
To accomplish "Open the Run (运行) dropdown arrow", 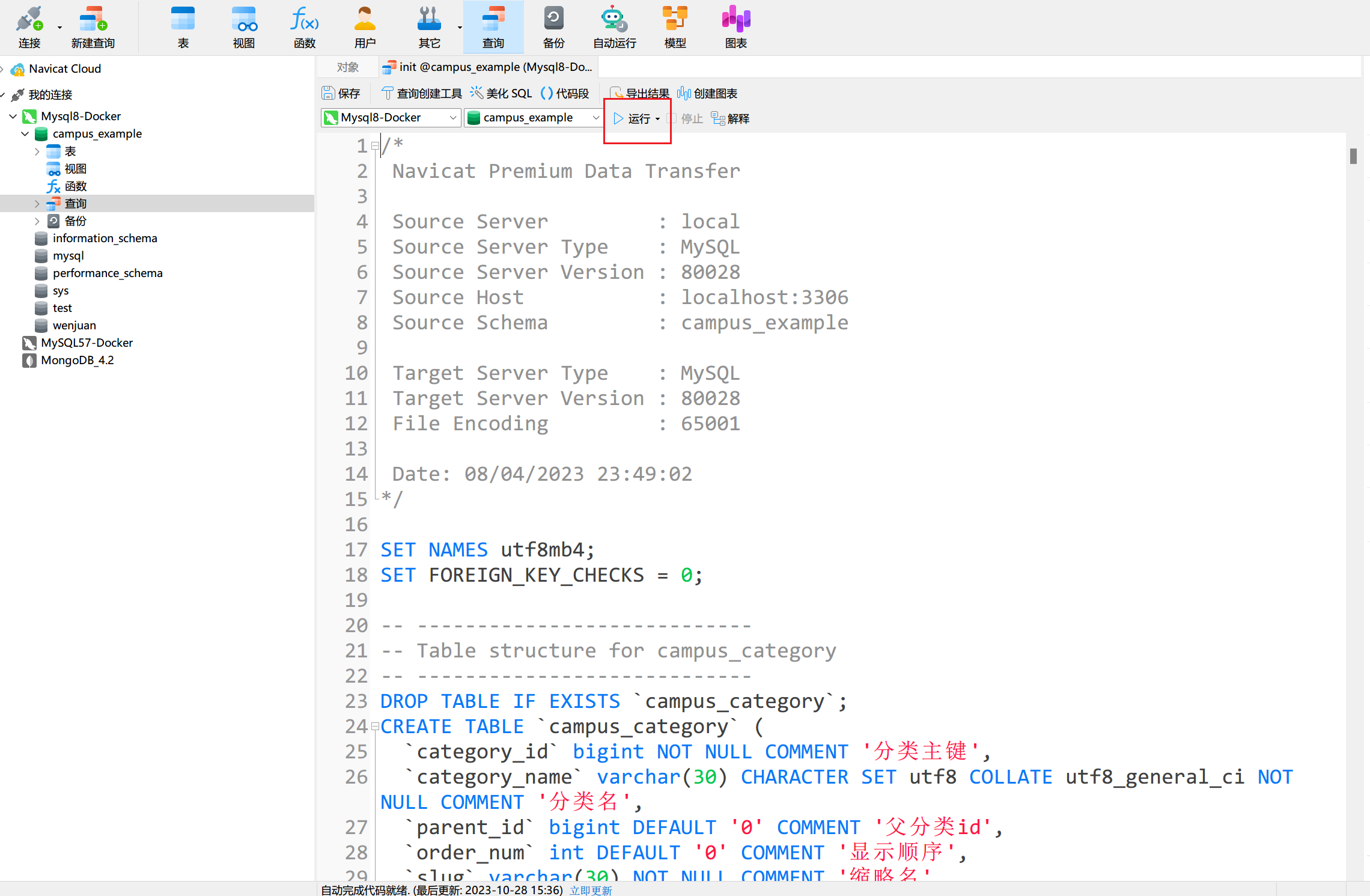I will tap(658, 119).
